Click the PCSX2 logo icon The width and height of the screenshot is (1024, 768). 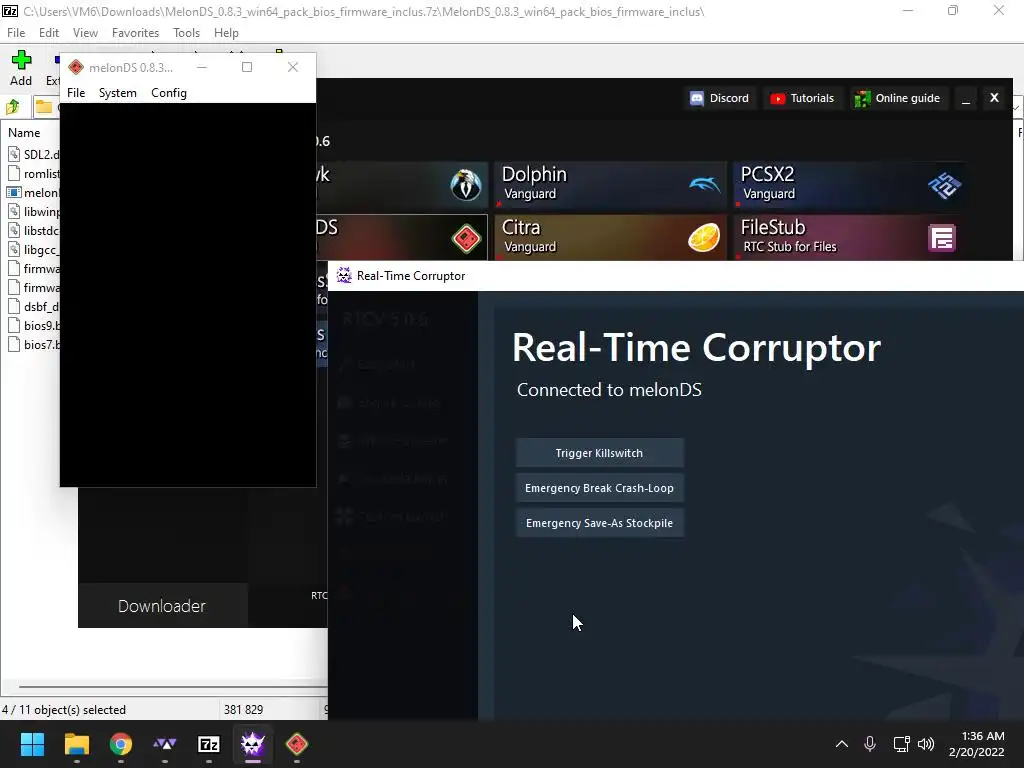tap(944, 185)
